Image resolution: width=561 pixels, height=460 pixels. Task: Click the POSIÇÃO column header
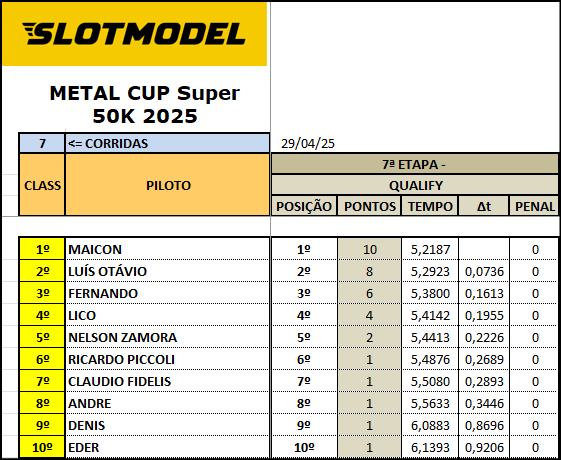[304, 206]
